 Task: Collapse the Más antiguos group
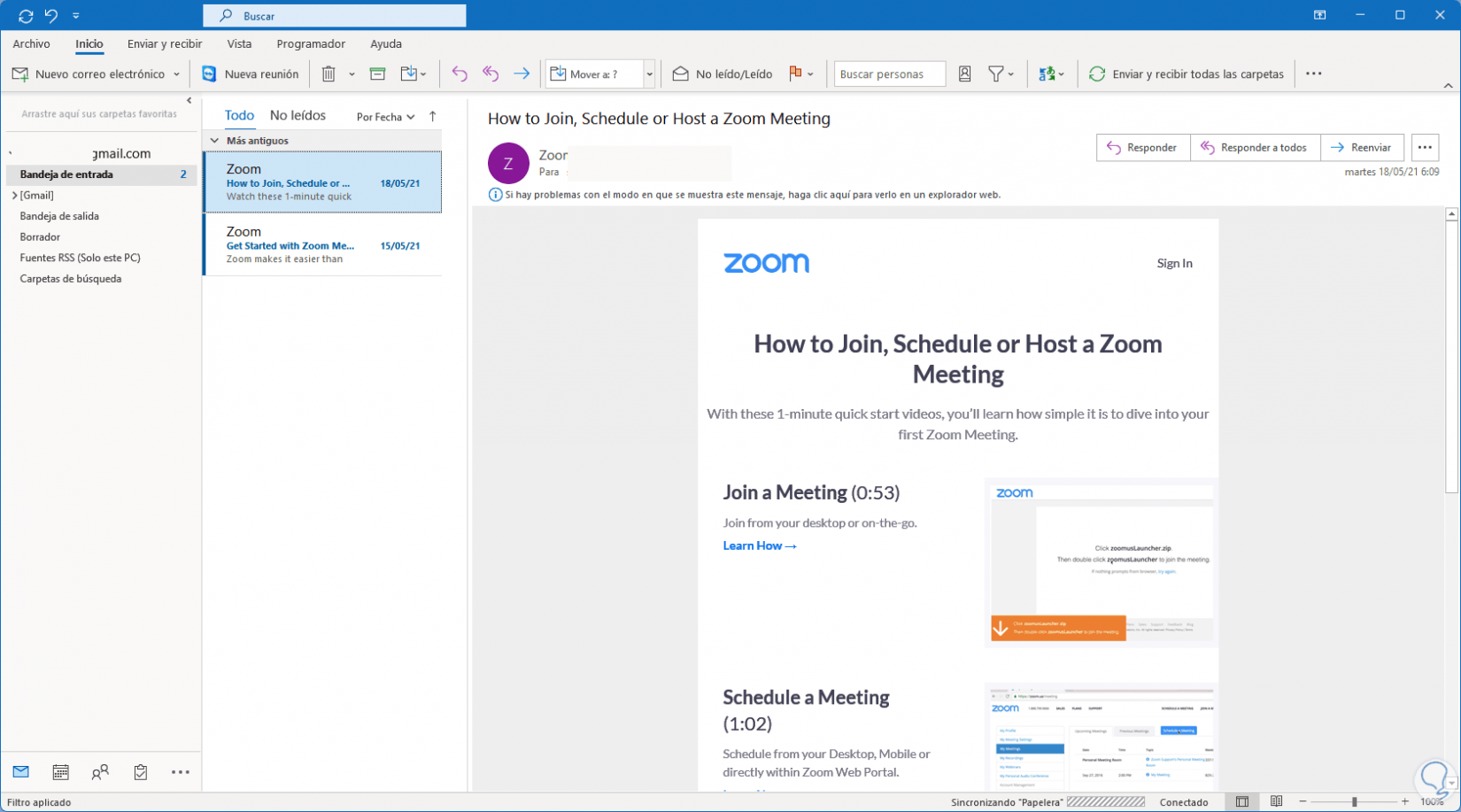point(214,141)
